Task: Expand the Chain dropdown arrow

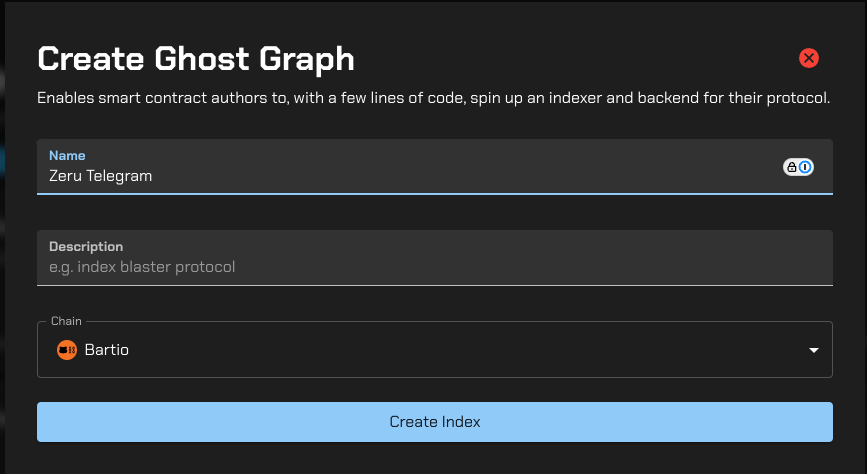Action: pos(814,350)
